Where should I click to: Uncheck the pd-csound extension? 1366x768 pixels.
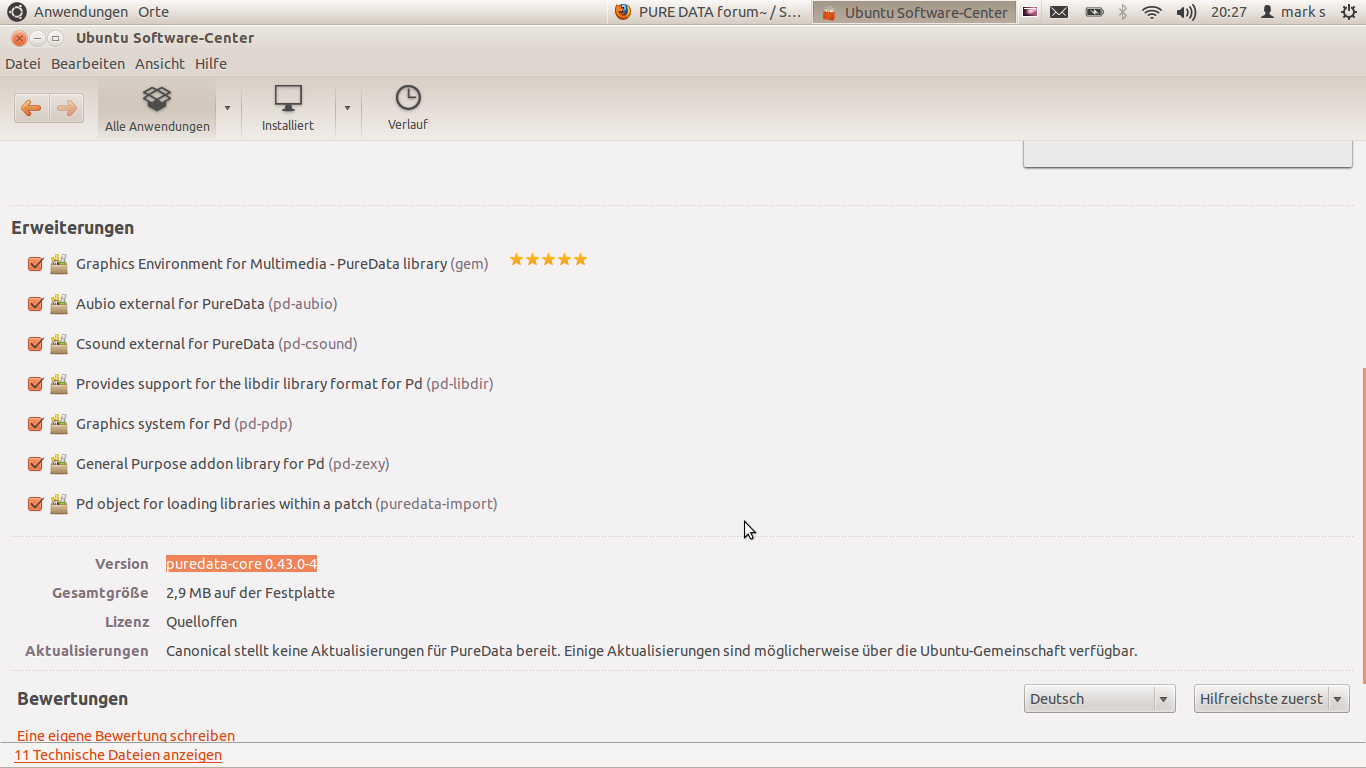[x=35, y=344]
